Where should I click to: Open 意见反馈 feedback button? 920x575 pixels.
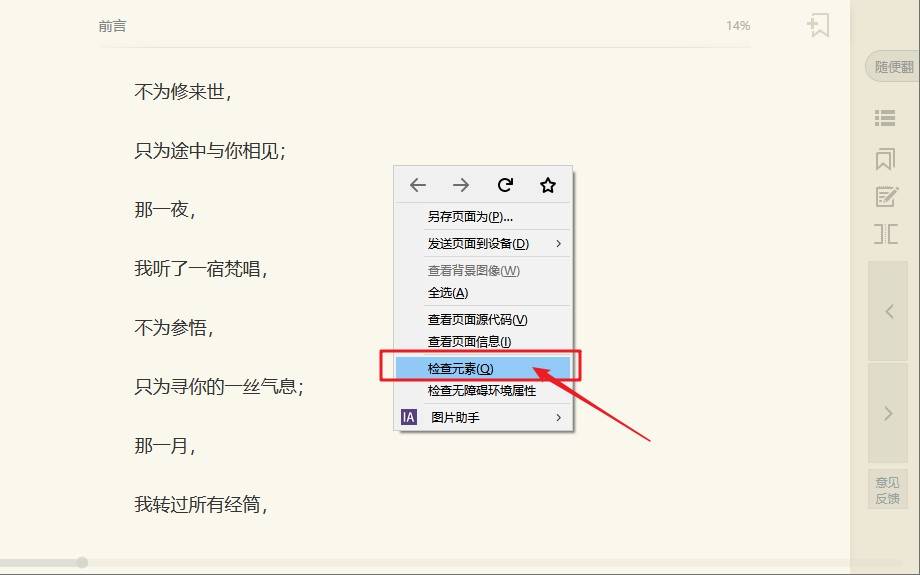887,490
